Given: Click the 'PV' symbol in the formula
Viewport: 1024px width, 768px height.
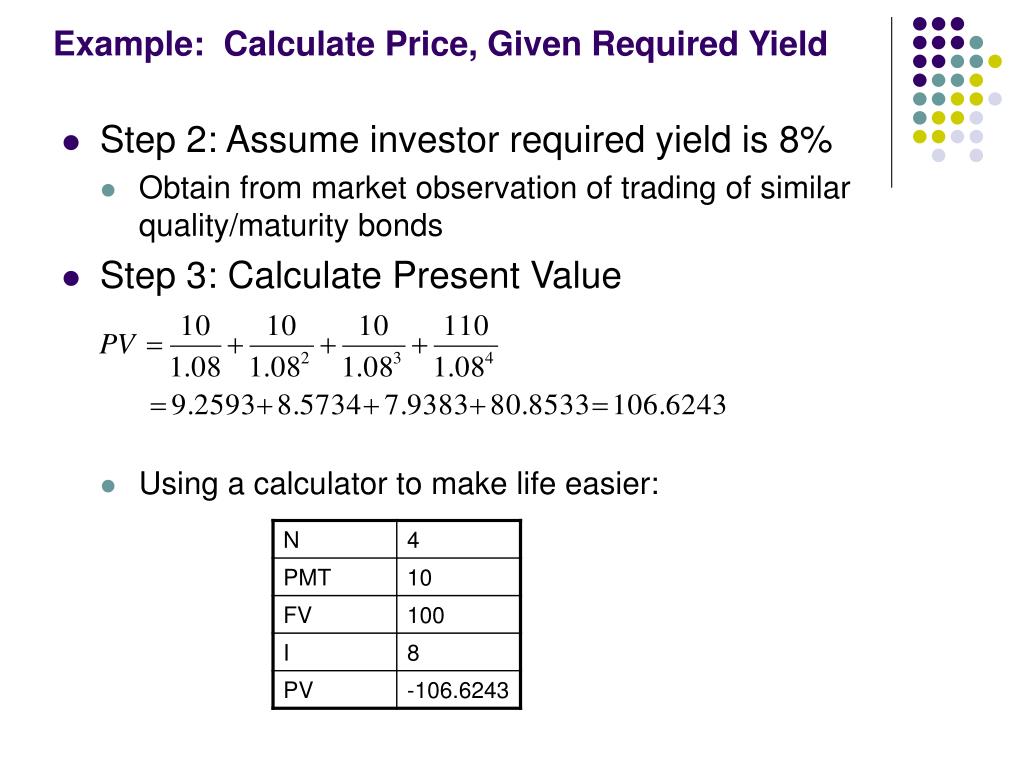Looking at the screenshot, I should click(118, 345).
